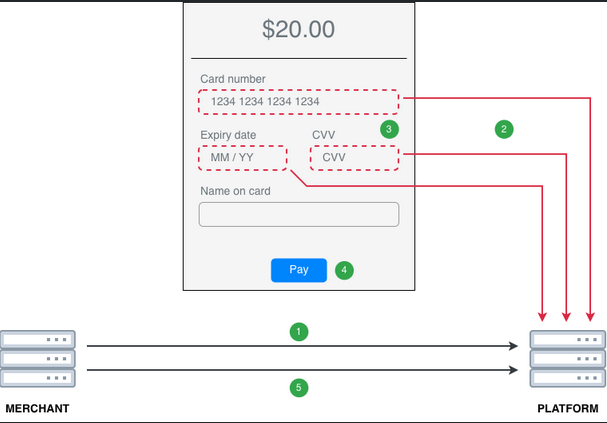Screen dimensions: 607x423
Task: Select the green step 2 marker
Action: [x=504, y=129]
